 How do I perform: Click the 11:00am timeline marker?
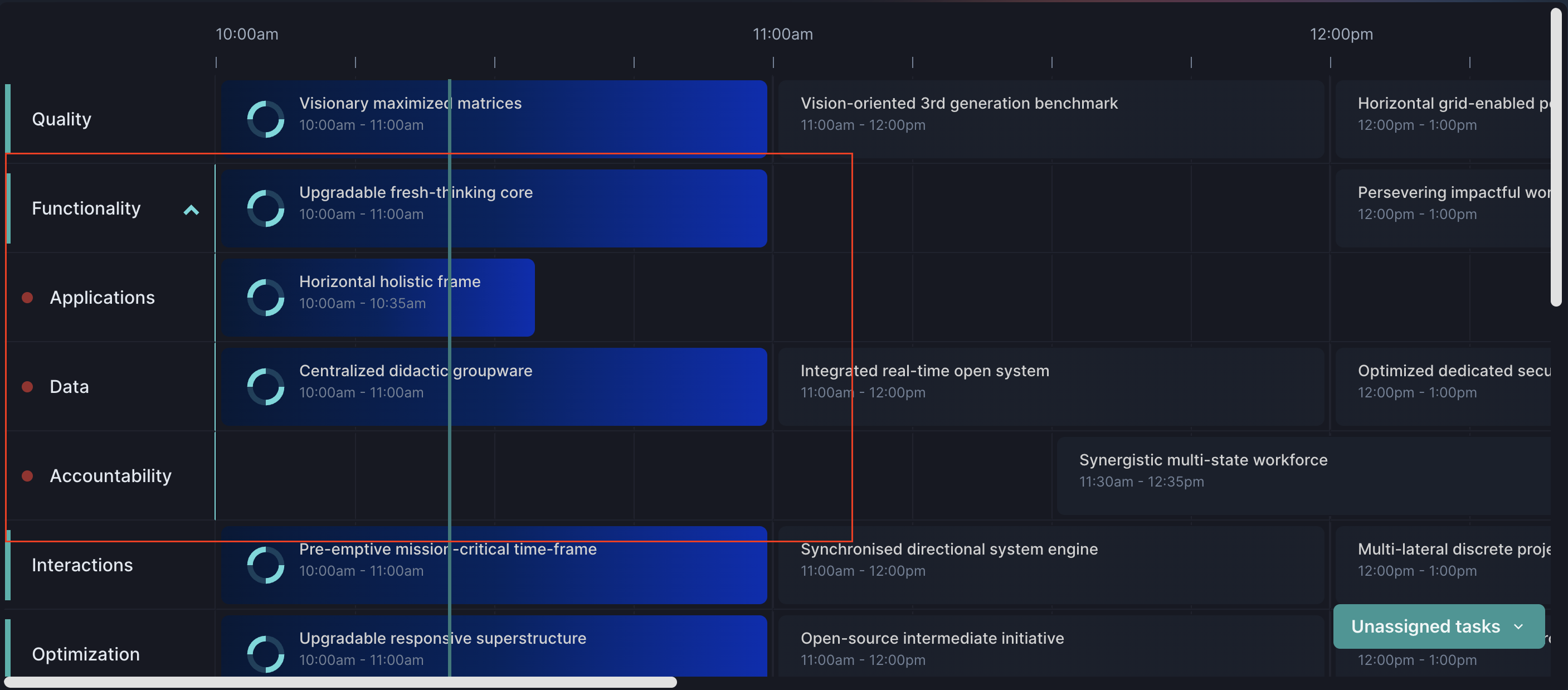pos(782,34)
